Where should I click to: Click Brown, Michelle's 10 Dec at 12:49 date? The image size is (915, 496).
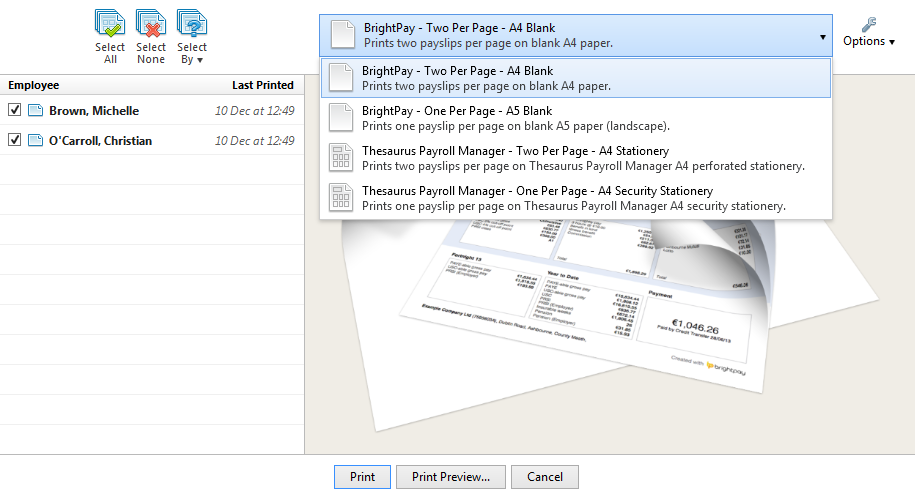coord(254,111)
